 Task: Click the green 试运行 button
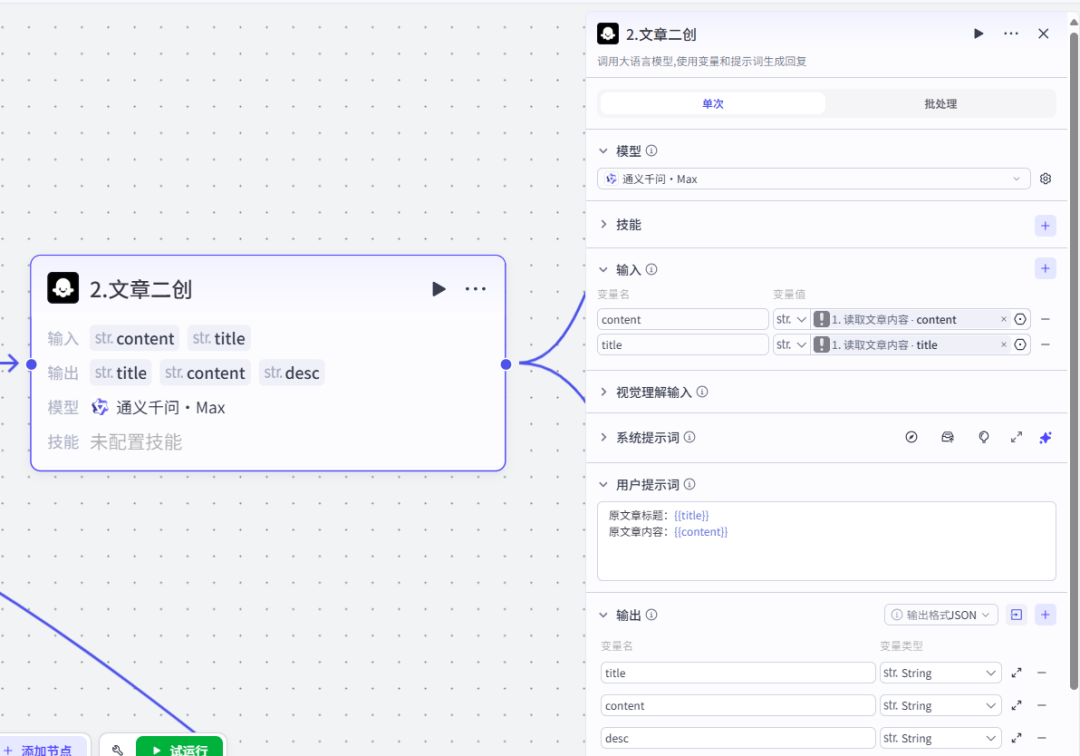tap(180, 749)
